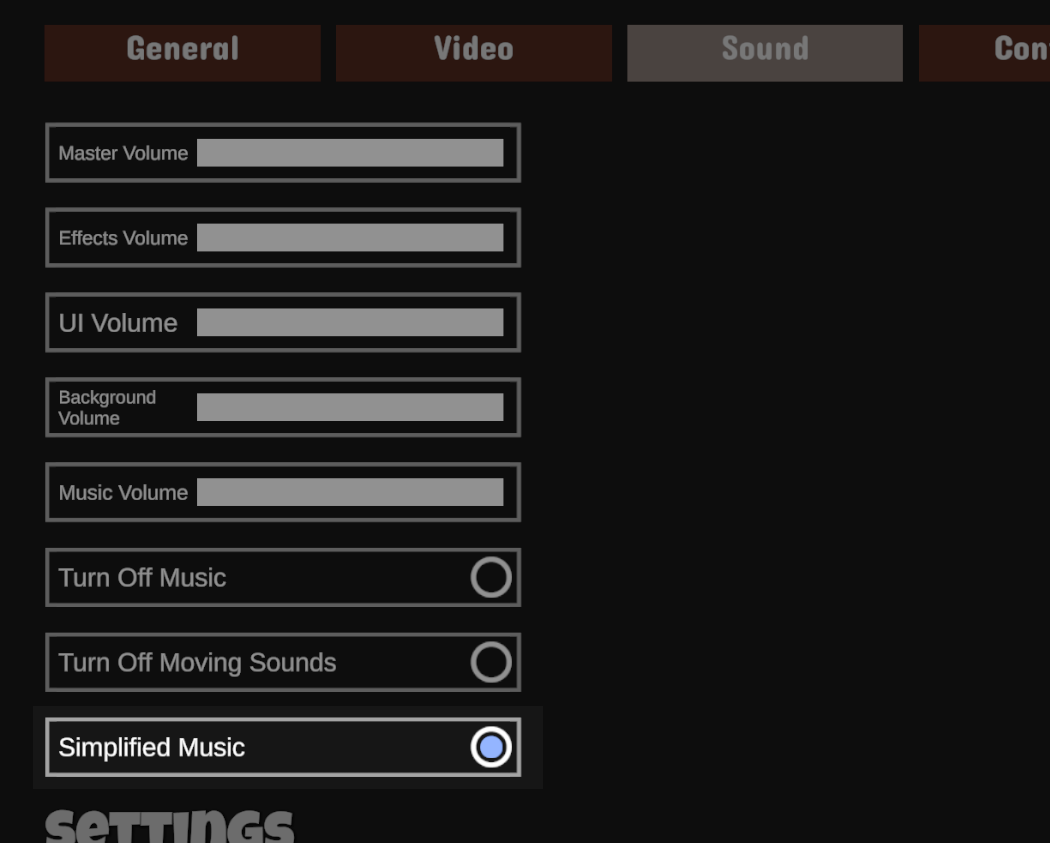Image resolution: width=1050 pixels, height=843 pixels.
Task: Click the Effects Volume label
Action: (123, 238)
